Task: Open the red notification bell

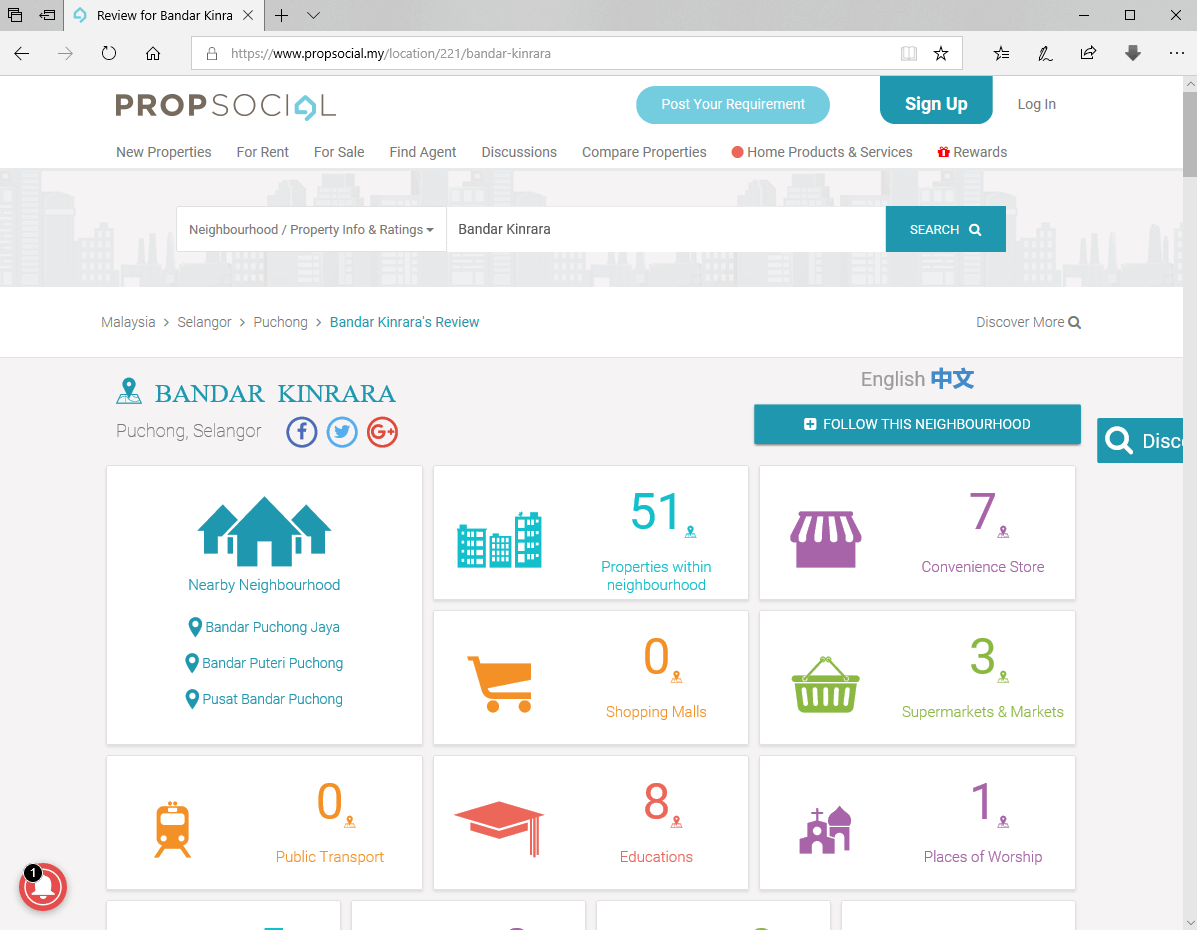Action: click(x=43, y=886)
